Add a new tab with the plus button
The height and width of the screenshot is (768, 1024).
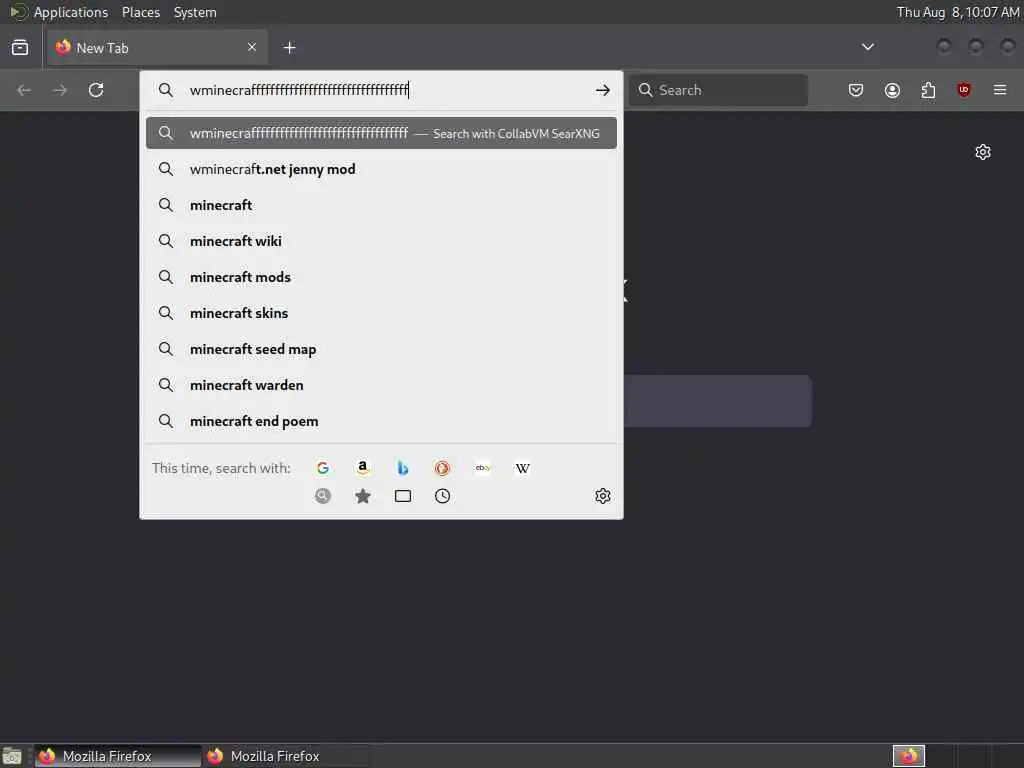pyautogui.click(x=289, y=48)
